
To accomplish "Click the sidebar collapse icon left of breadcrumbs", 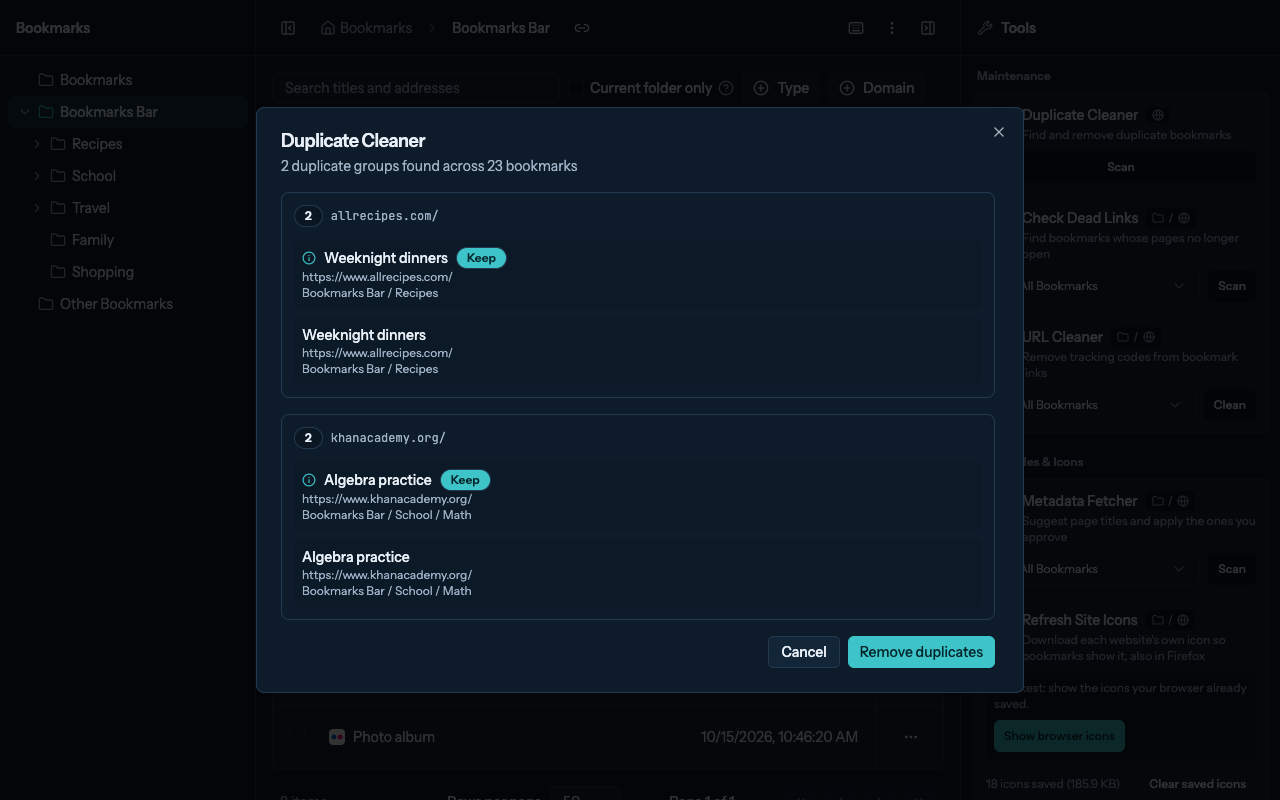I will coord(288,28).
